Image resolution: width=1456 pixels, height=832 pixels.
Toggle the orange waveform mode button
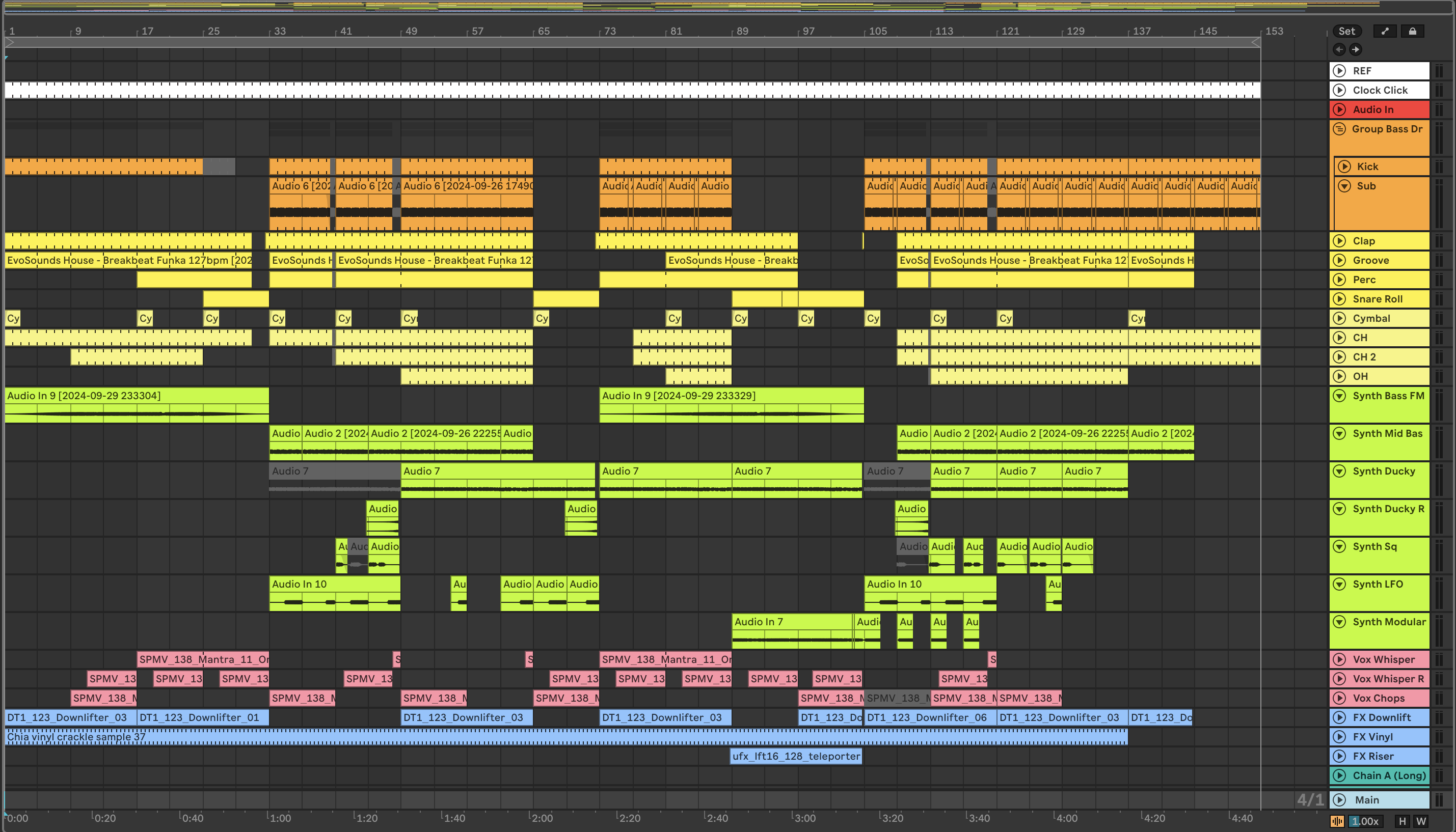click(x=1337, y=821)
